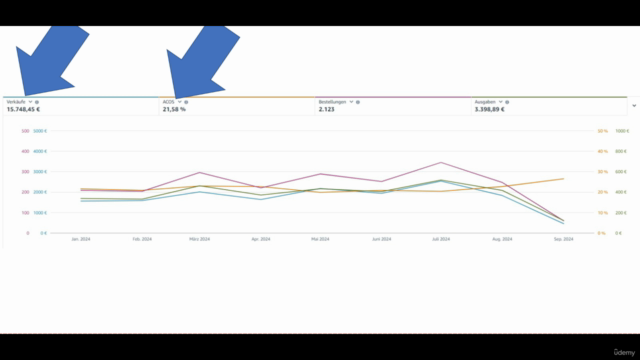Click info icon next to Ausgaben

coord(507,102)
